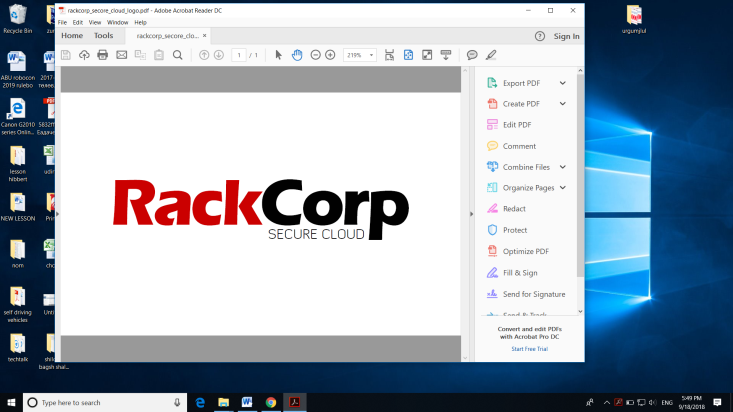
Task: Click the taskbar search box
Action: (105, 402)
